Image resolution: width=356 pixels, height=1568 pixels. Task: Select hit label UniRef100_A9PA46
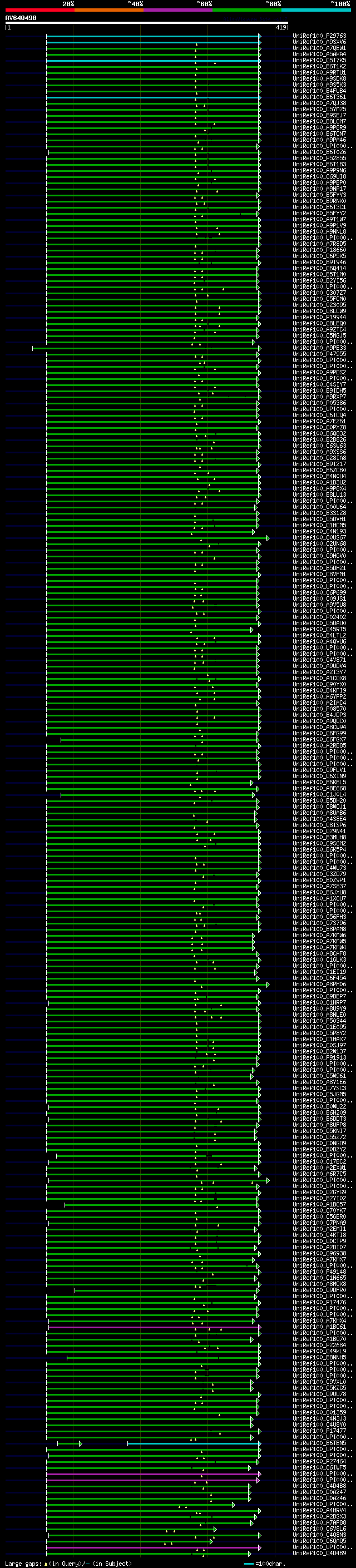319,140
